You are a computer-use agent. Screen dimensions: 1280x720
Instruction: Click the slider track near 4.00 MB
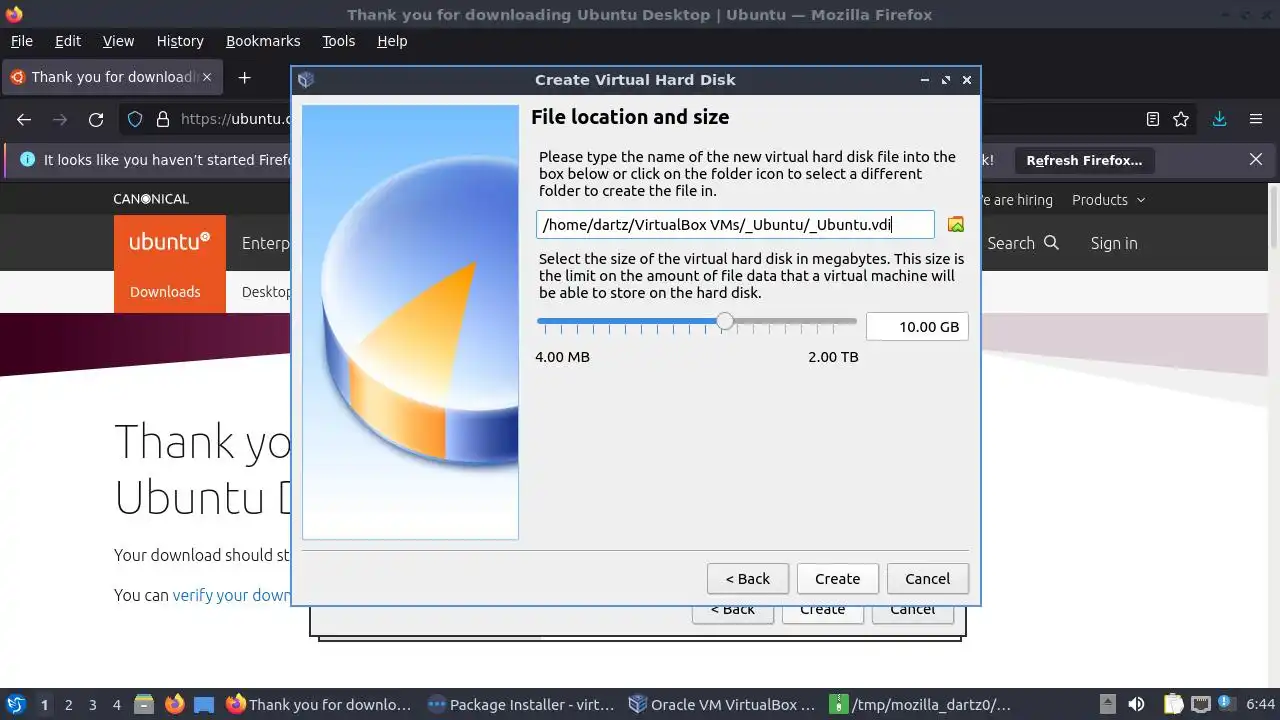pos(543,322)
